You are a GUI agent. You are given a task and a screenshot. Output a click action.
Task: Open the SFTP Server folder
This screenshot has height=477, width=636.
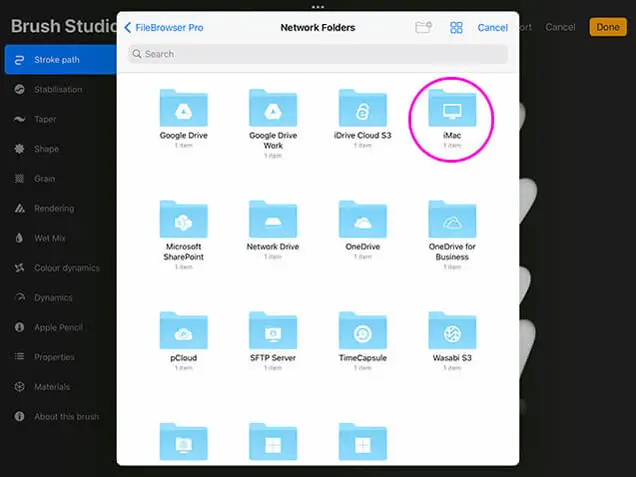click(273, 331)
